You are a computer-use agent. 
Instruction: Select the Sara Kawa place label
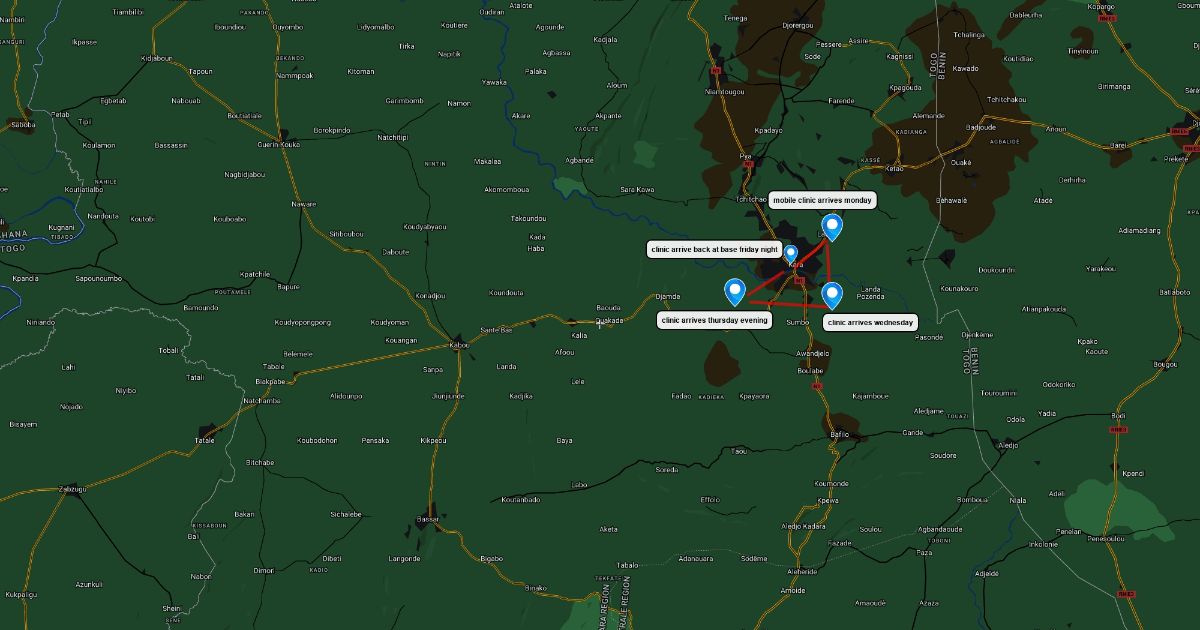point(637,189)
